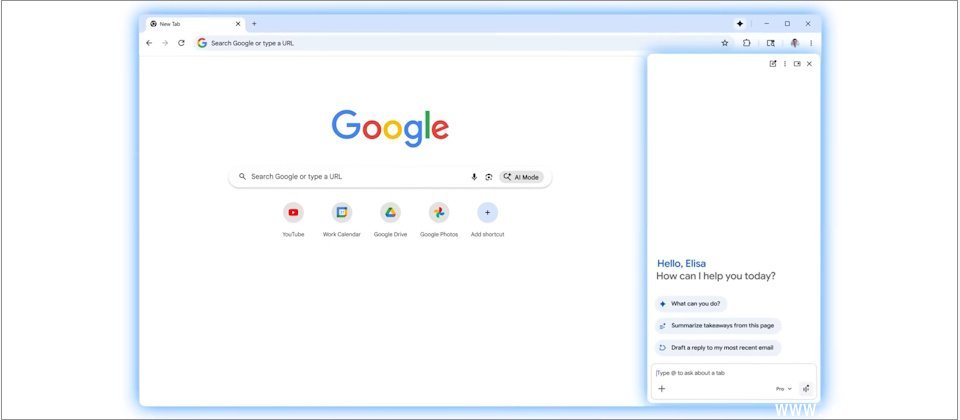Reload the page with the refresh icon

click(181, 43)
